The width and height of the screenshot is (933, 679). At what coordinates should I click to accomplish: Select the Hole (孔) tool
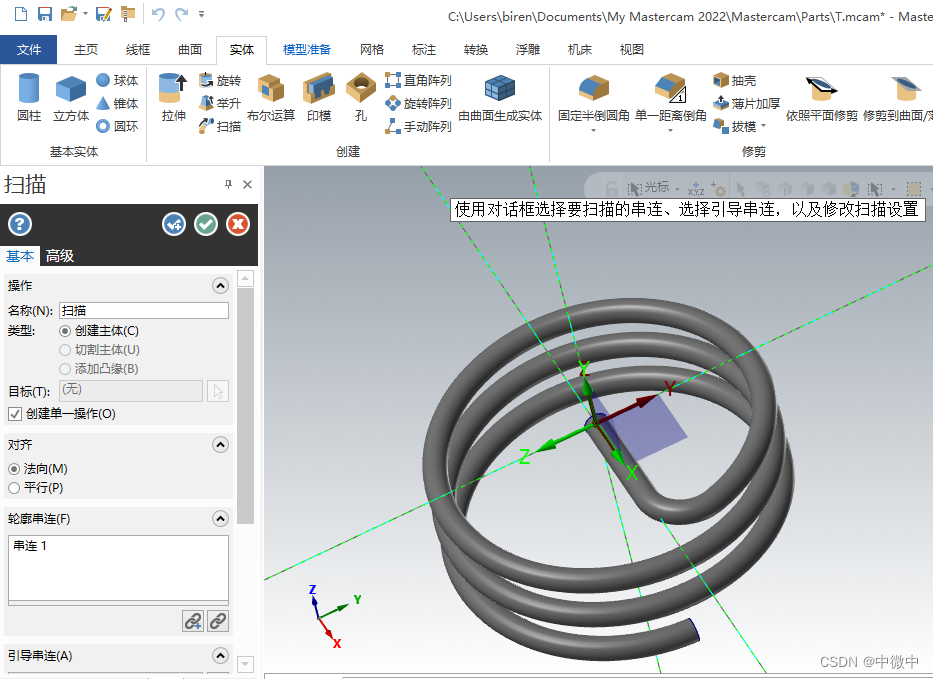click(x=361, y=97)
